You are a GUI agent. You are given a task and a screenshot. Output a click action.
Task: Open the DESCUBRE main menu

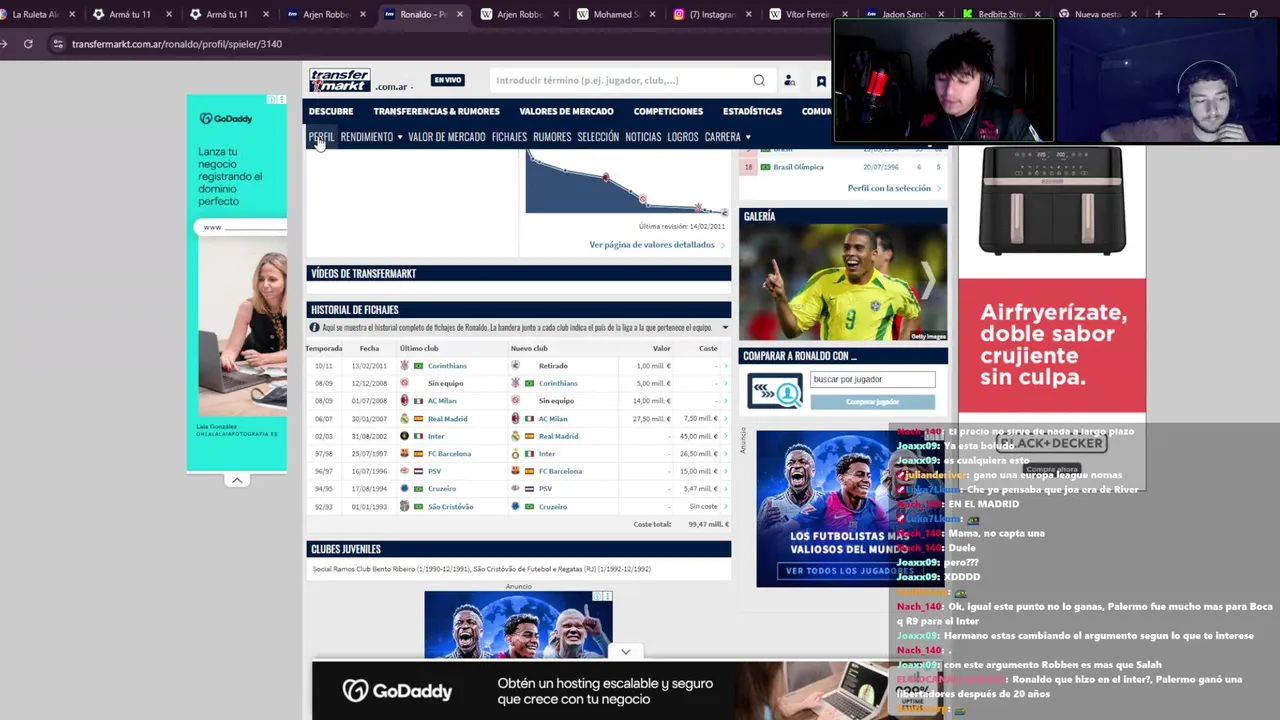coord(331,111)
